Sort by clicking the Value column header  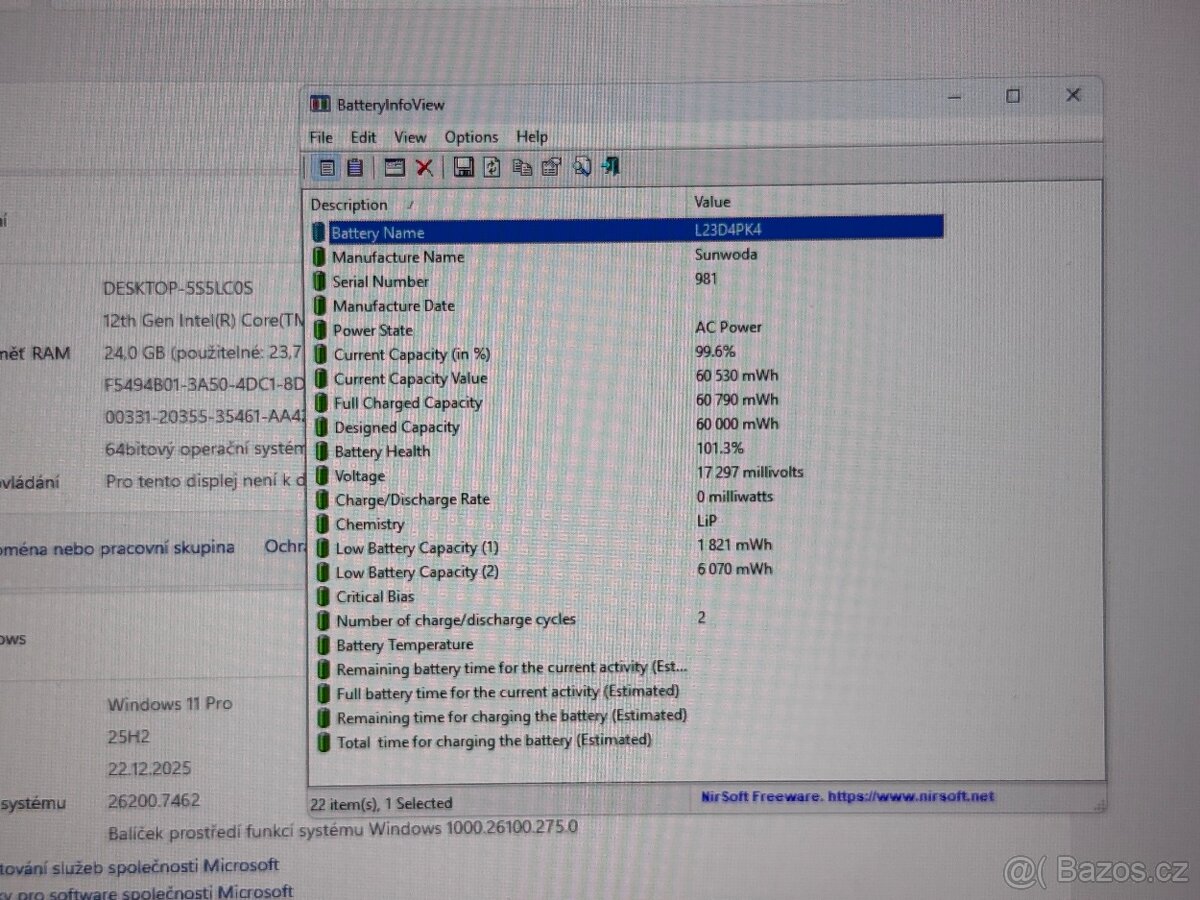pos(711,201)
